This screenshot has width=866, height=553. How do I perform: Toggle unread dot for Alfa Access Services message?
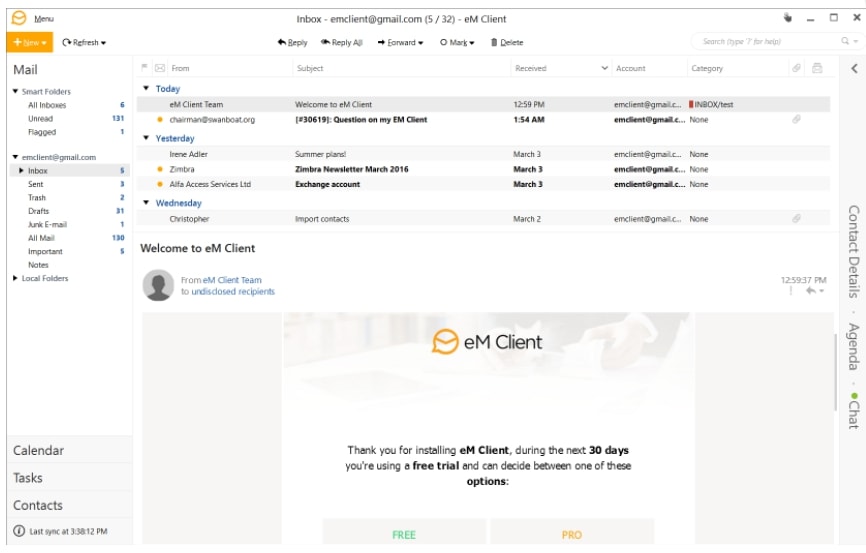click(160, 184)
